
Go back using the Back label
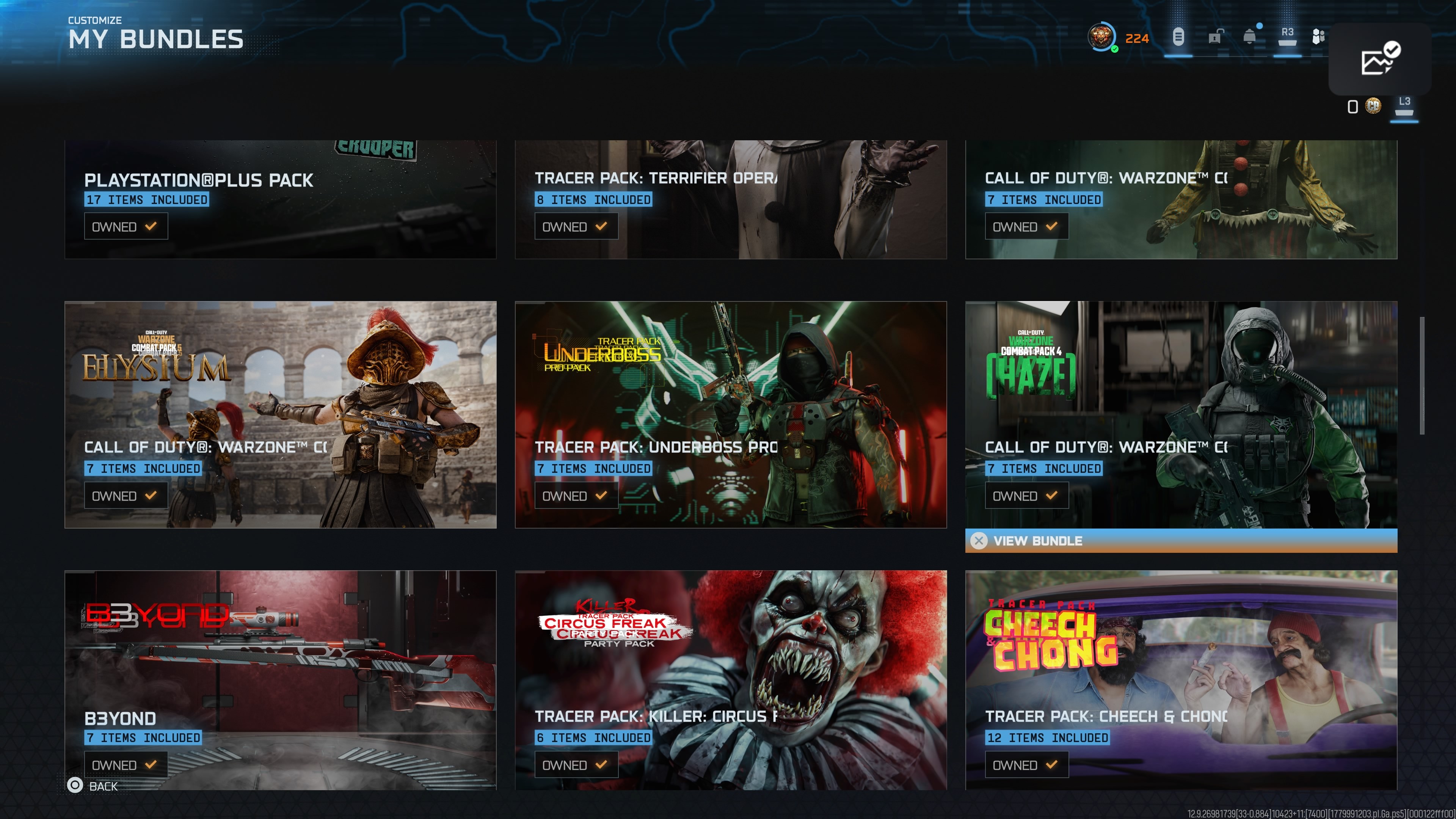[x=104, y=786]
